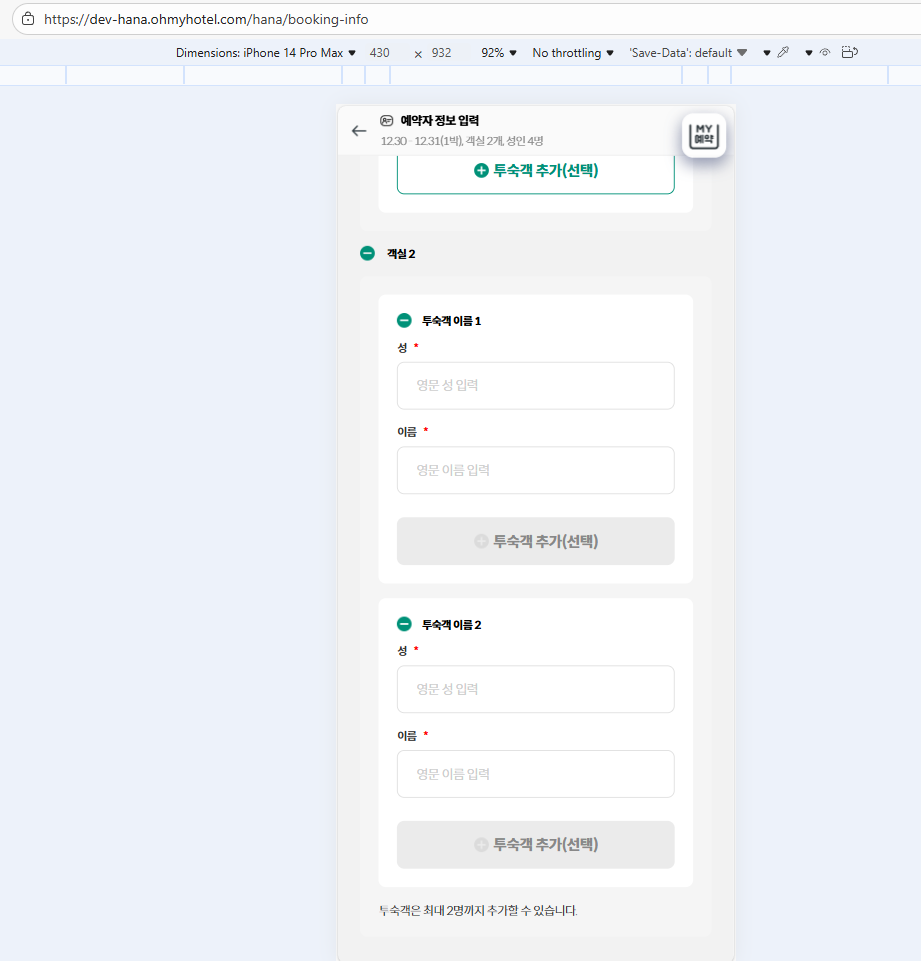
Task: Click the eyedropper icon in device toolbar
Action: point(783,53)
